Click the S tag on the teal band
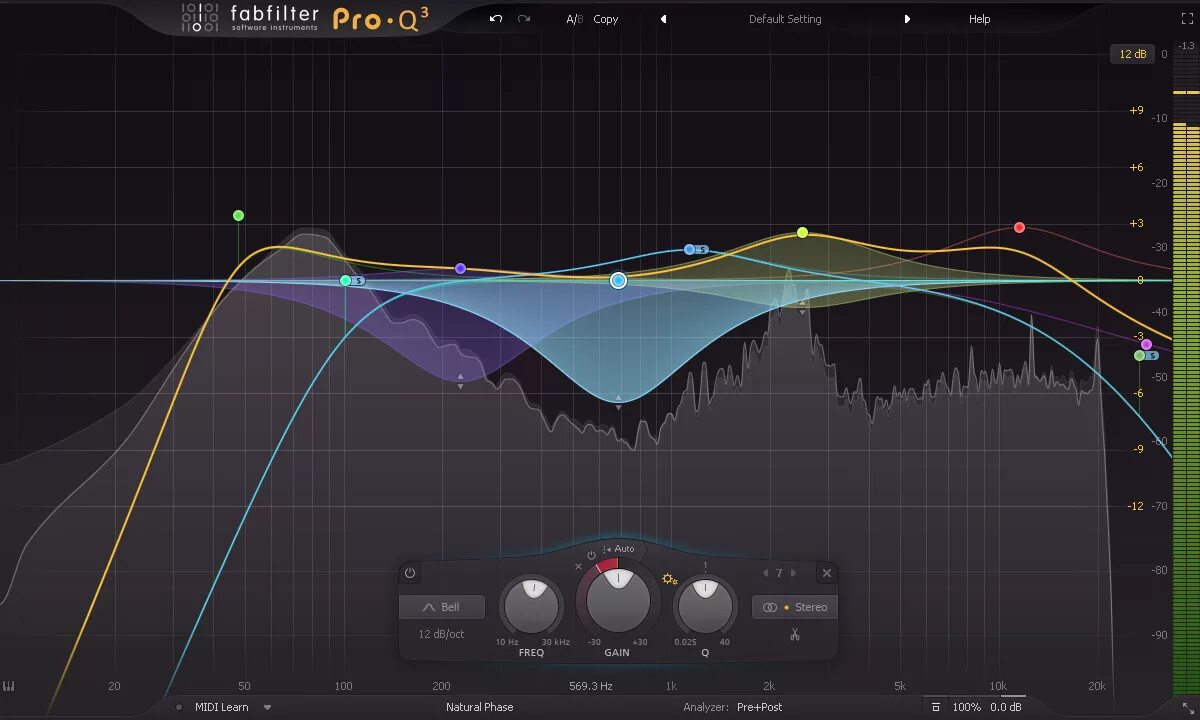1200x720 pixels. pyautogui.click(x=359, y=281)
